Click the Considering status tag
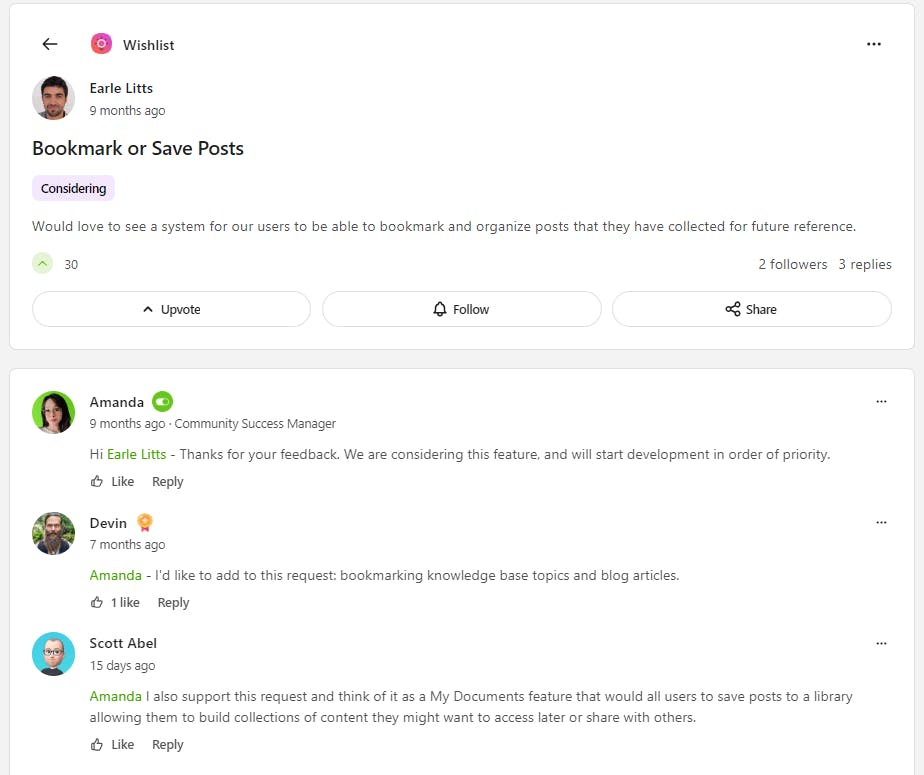924x775 pixels. pyautogui.click(x=73, y=188)
